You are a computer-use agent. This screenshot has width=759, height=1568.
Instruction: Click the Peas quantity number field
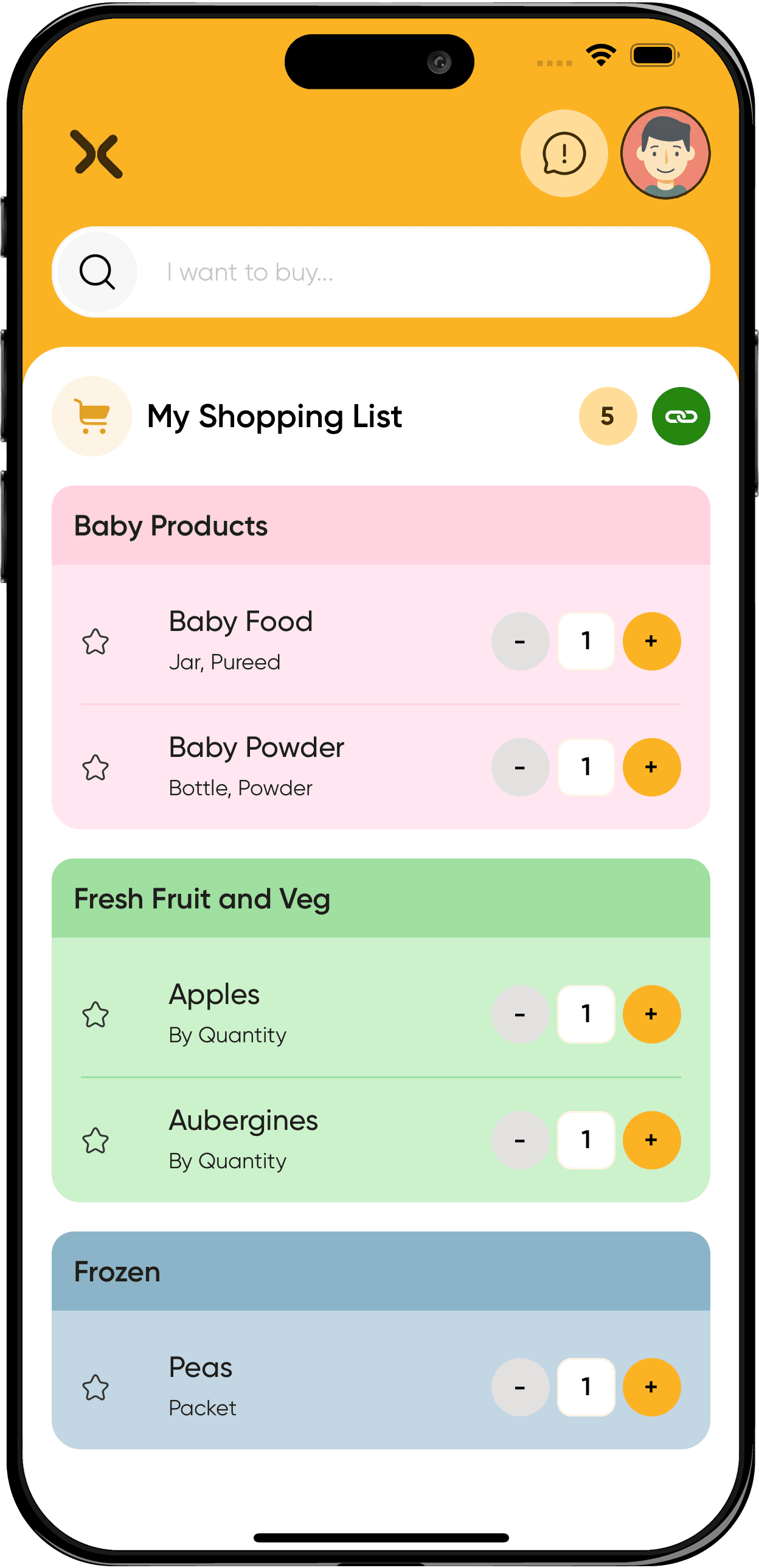point(586,1387)
